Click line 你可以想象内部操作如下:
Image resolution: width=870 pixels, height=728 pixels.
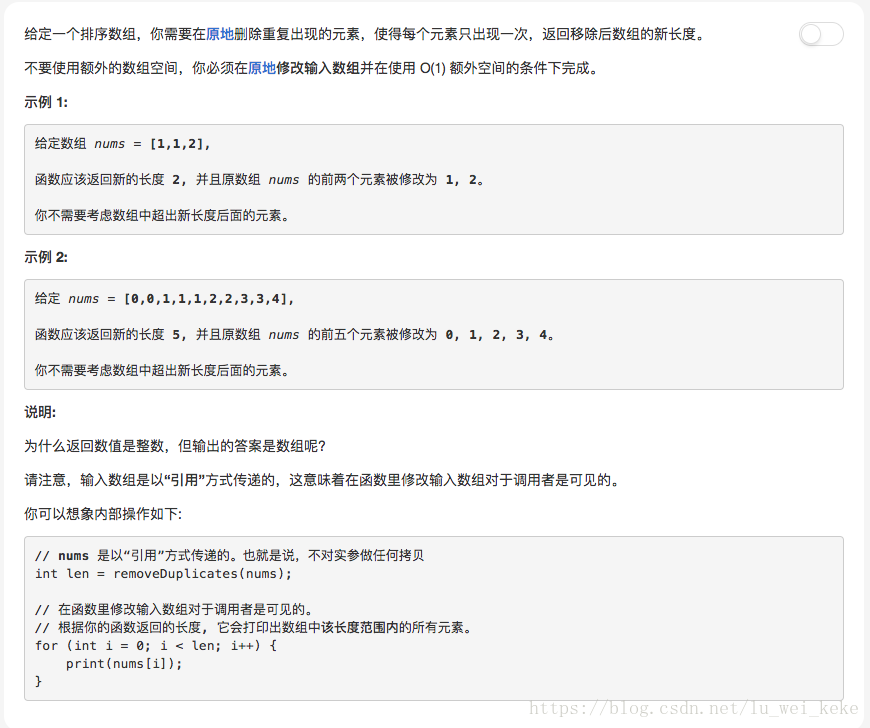click(103, 514)
